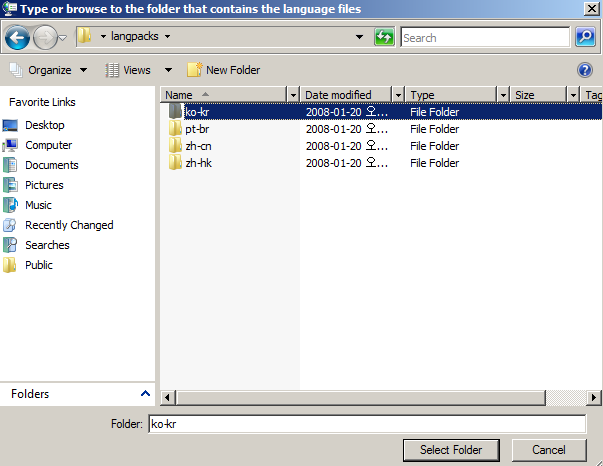
Task: Click the ko-kr folder icon
Action: pos(175,111)
